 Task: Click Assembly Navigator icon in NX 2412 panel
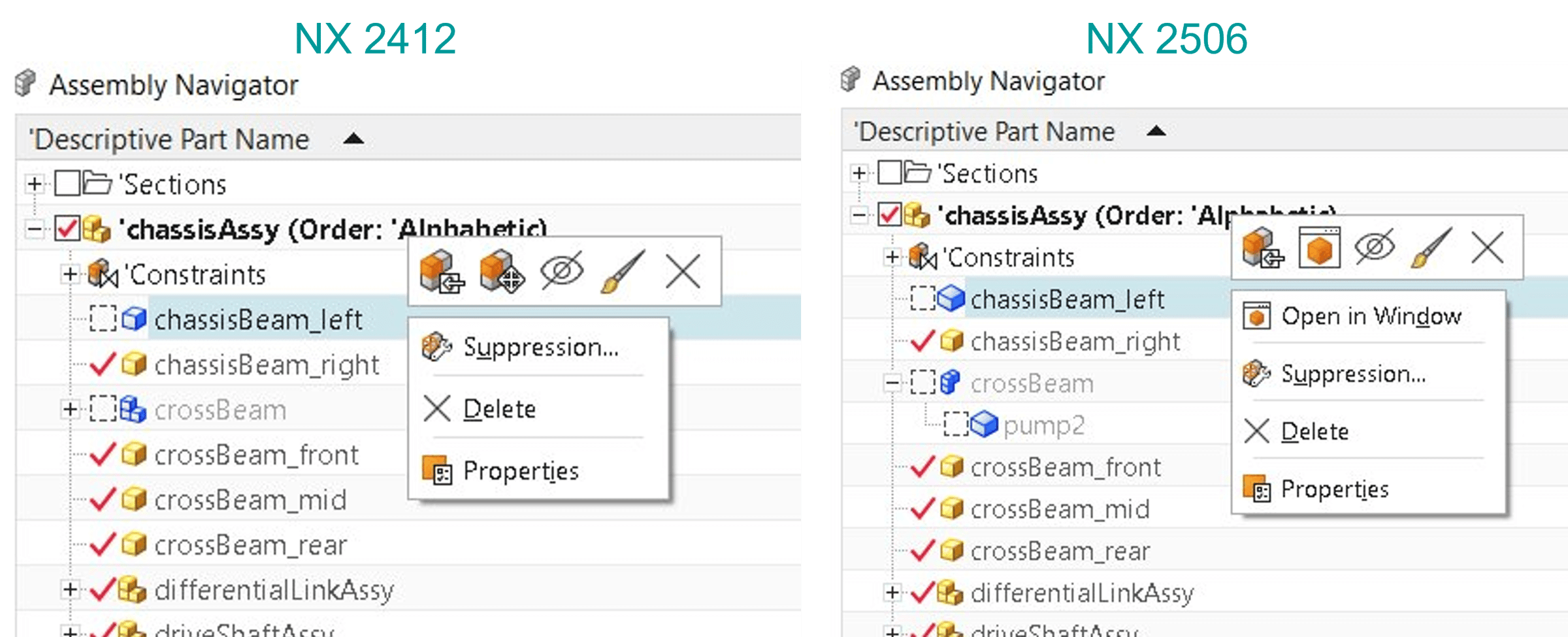click(x=25, y=83)
